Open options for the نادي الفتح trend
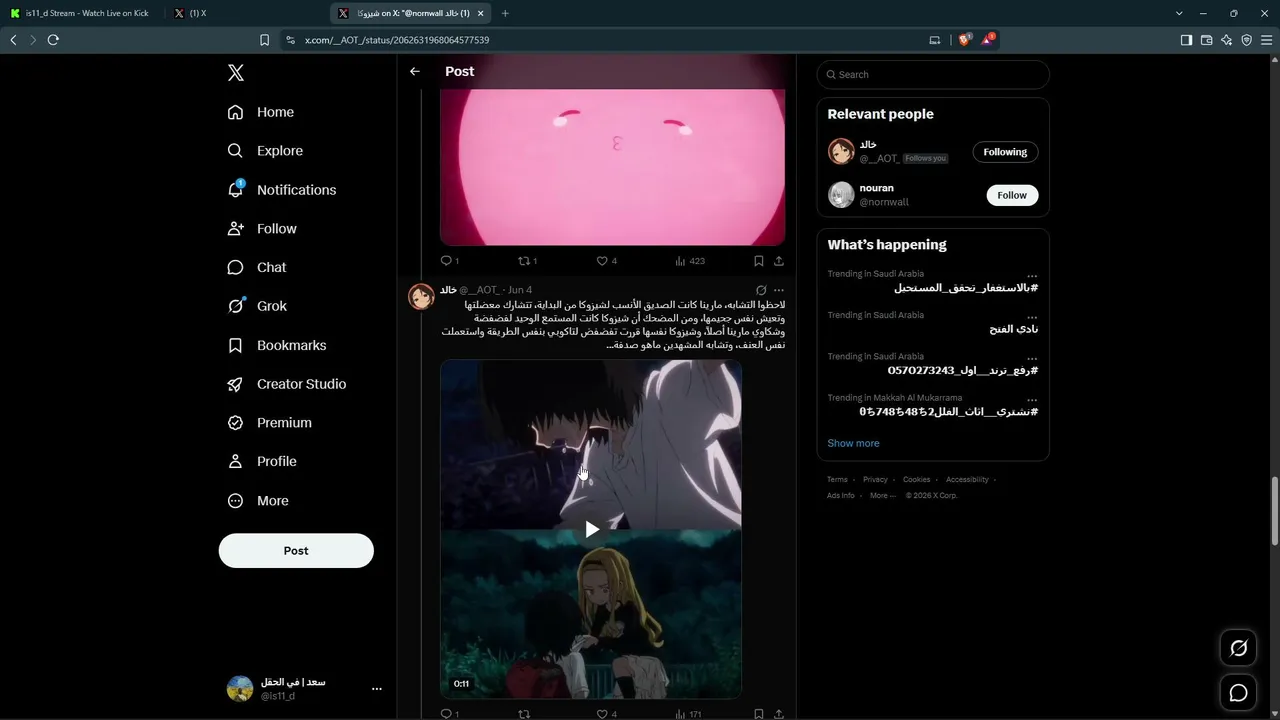The width and height of the screenshot is (1280, 720). point(1032,317)
